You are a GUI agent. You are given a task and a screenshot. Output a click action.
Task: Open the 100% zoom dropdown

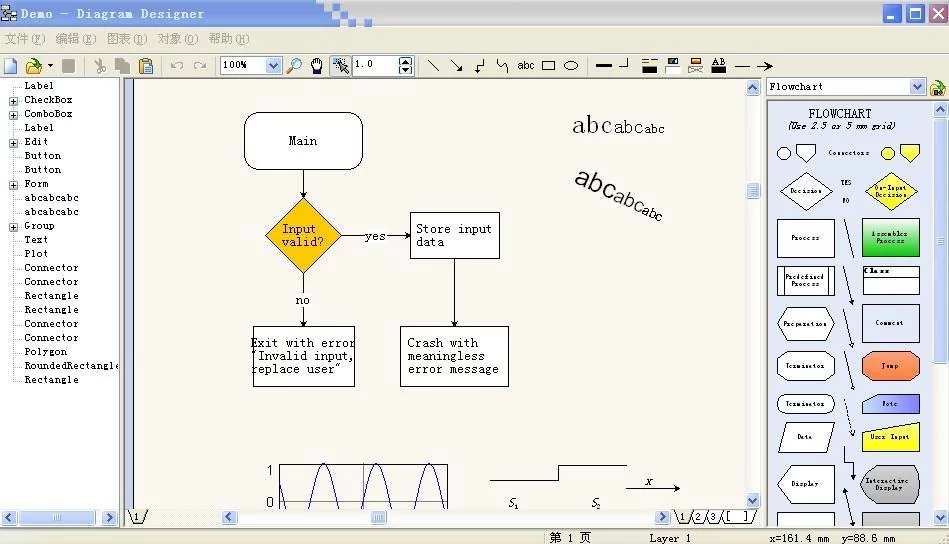coord(273,66)
